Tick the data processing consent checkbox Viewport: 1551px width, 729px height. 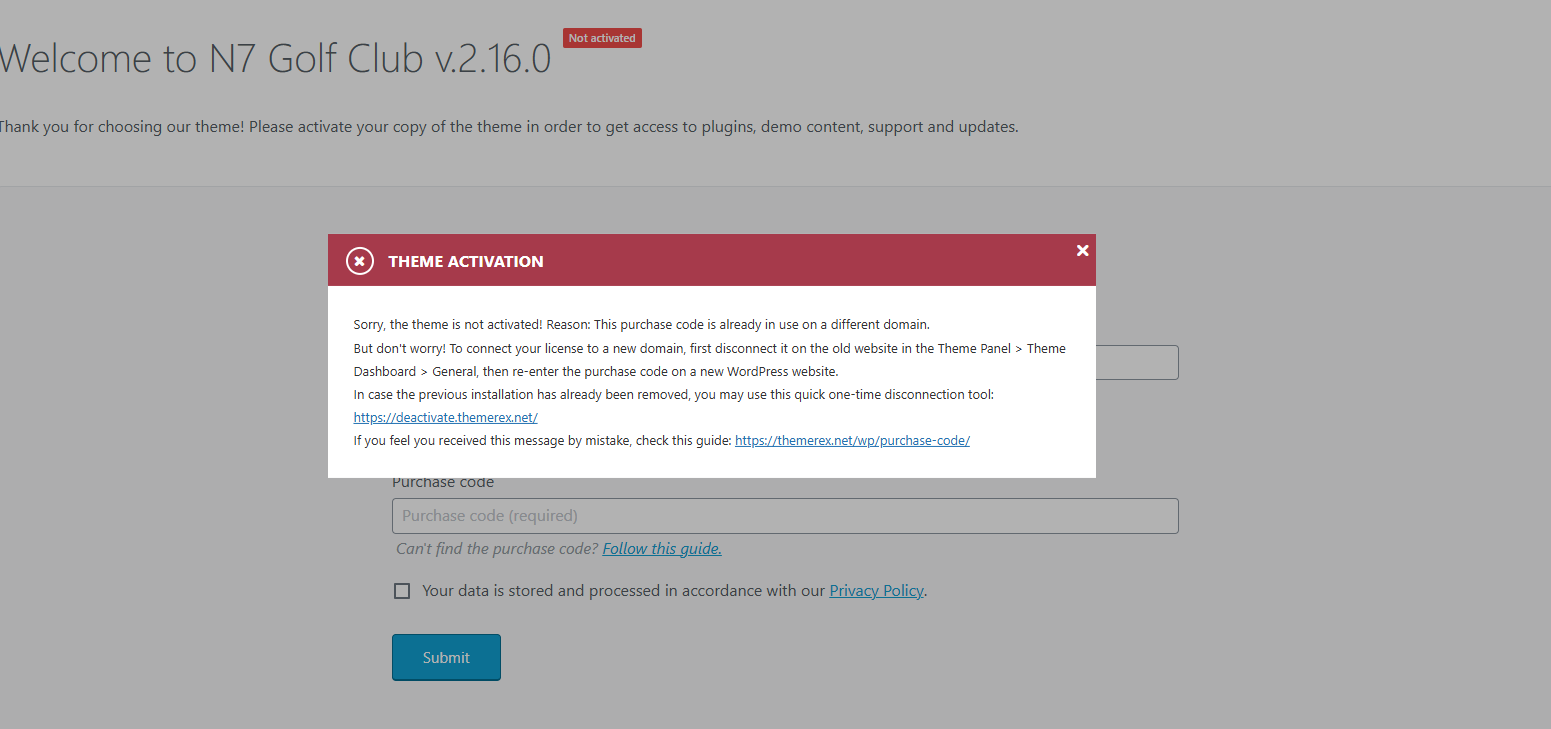(402, 591)
